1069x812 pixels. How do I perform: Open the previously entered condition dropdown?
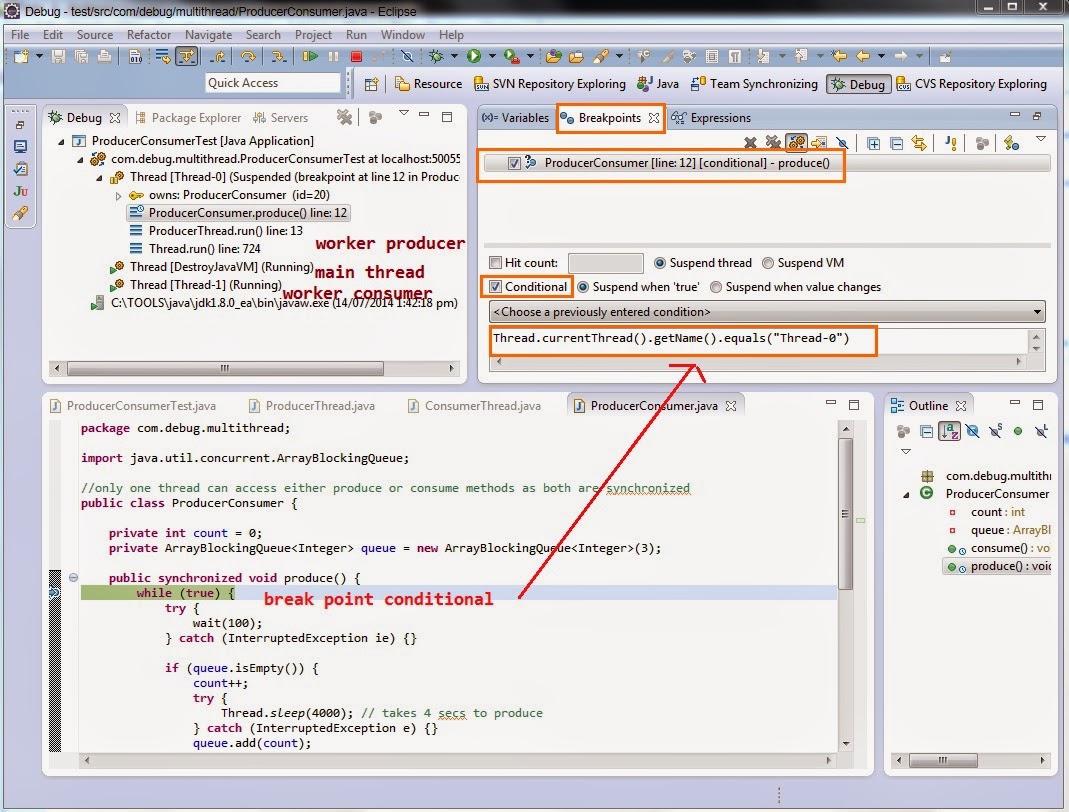click(x=1037, y=311)
